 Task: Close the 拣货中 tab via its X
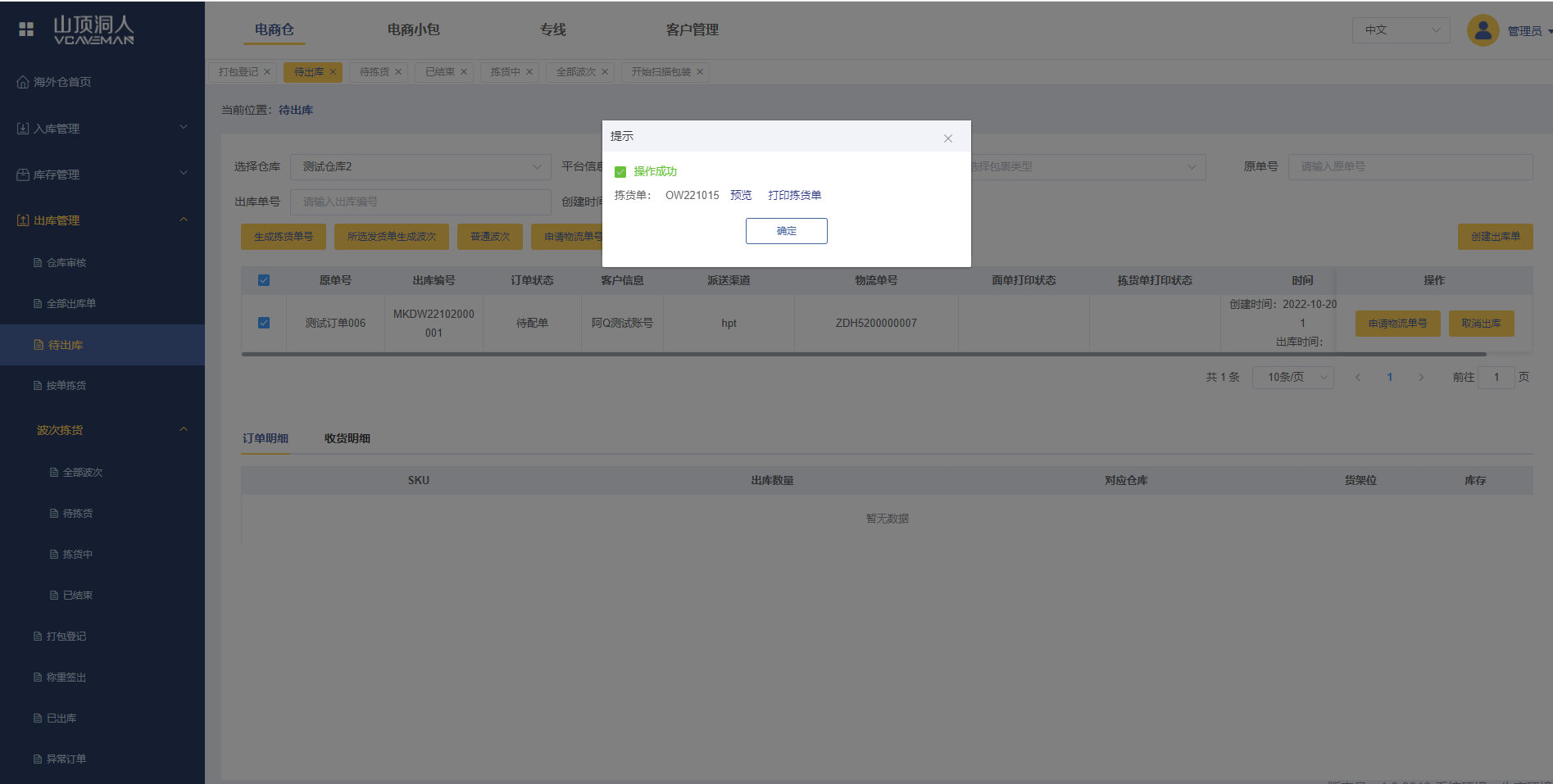coord(529,72)
